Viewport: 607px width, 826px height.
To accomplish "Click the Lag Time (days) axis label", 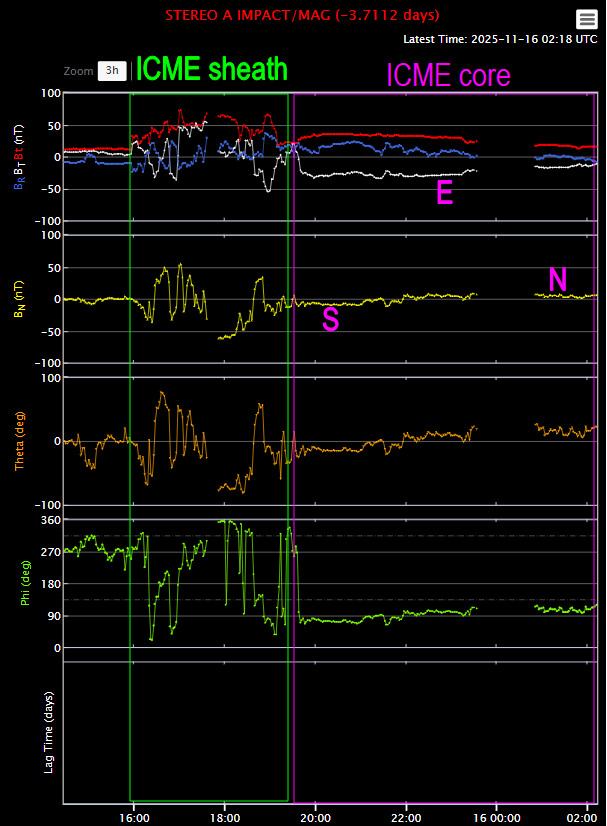I will click(48, 733).
